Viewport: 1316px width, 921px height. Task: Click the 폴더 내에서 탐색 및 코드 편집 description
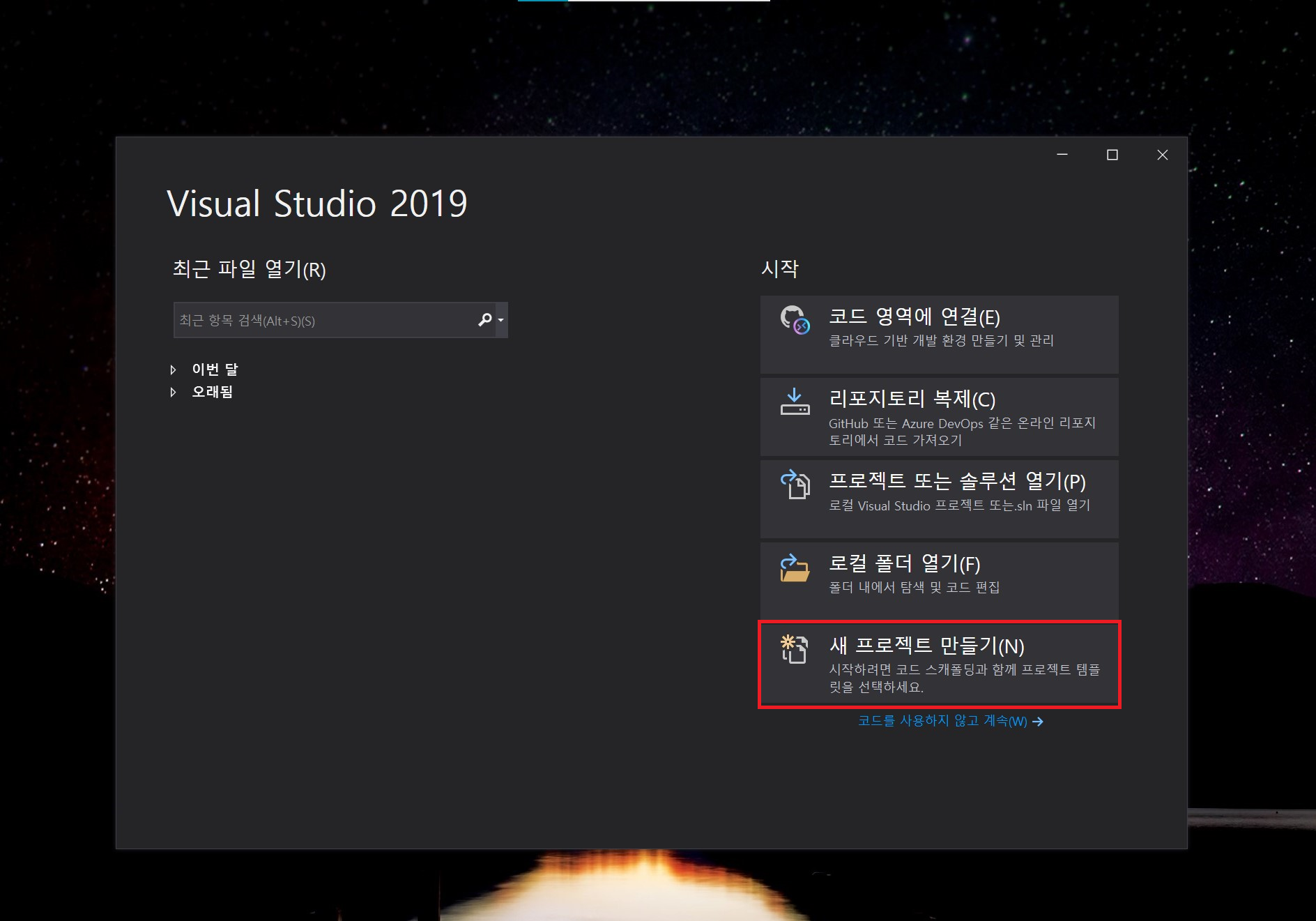click(914, 587)
